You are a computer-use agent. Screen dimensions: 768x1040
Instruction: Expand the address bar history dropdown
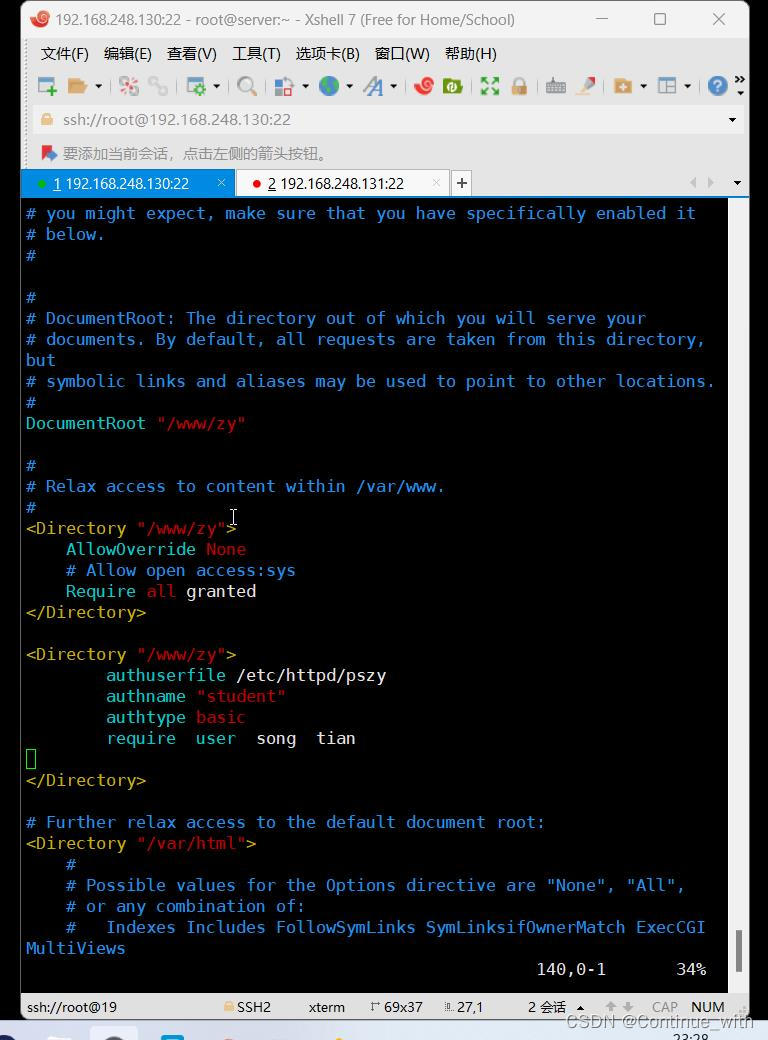click(x=732, y=120)
